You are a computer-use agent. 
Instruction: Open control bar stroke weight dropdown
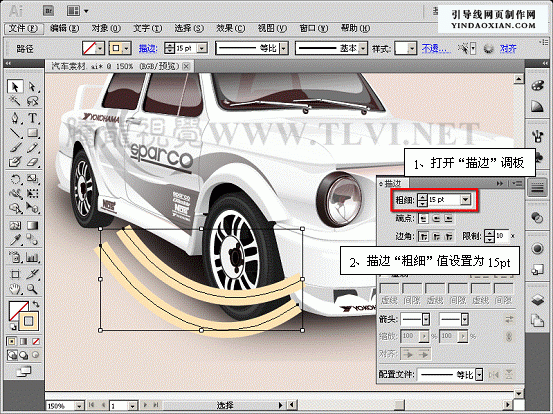[202, 48]
